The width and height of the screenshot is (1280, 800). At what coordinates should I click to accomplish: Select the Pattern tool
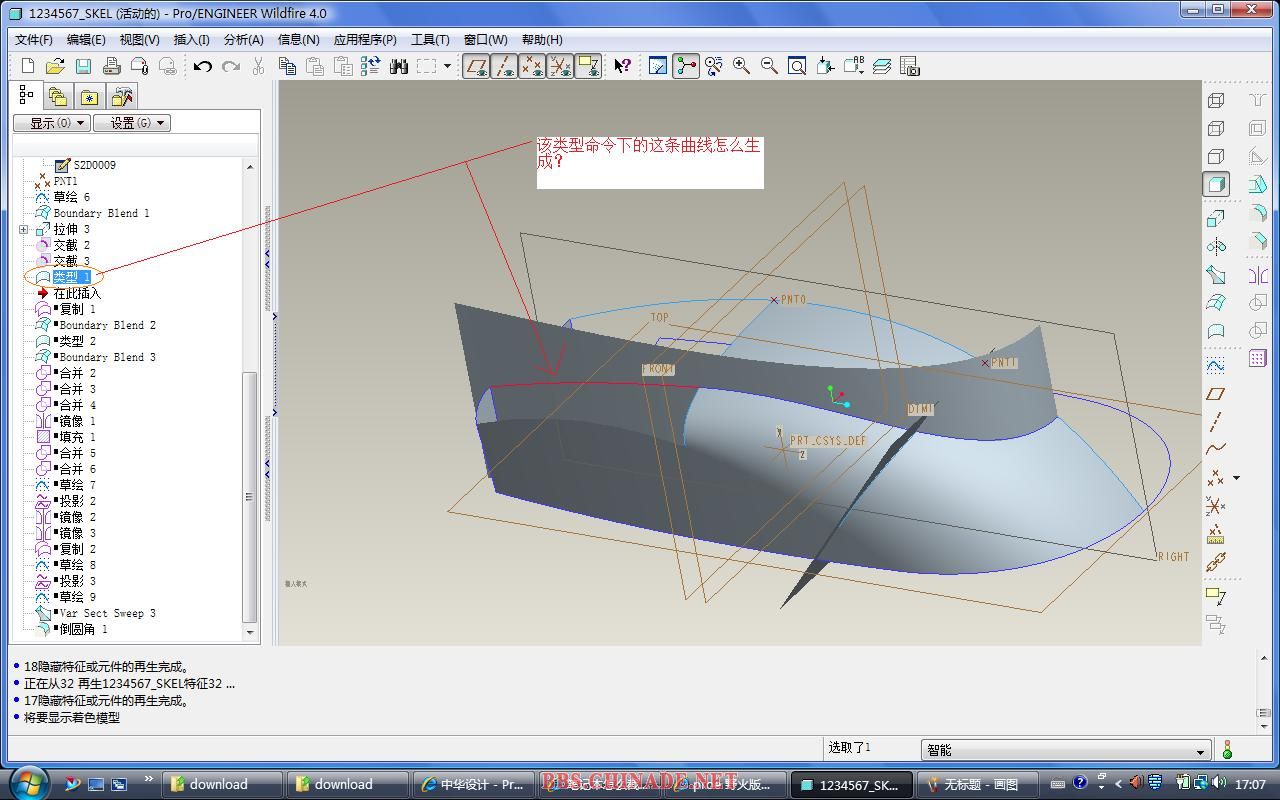point(1258,358)
